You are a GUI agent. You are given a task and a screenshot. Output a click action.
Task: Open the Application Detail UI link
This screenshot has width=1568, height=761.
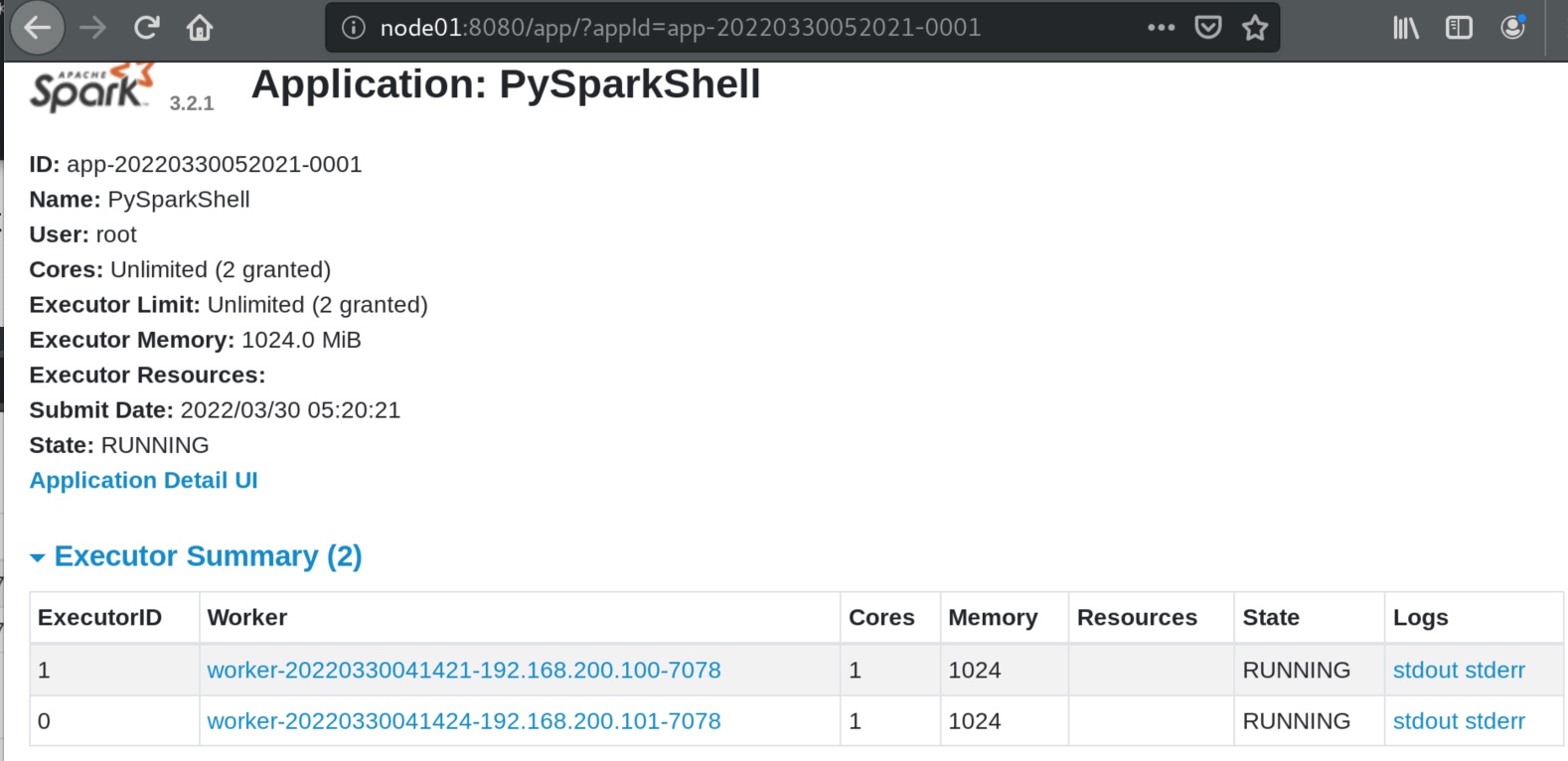click(144, 481)
